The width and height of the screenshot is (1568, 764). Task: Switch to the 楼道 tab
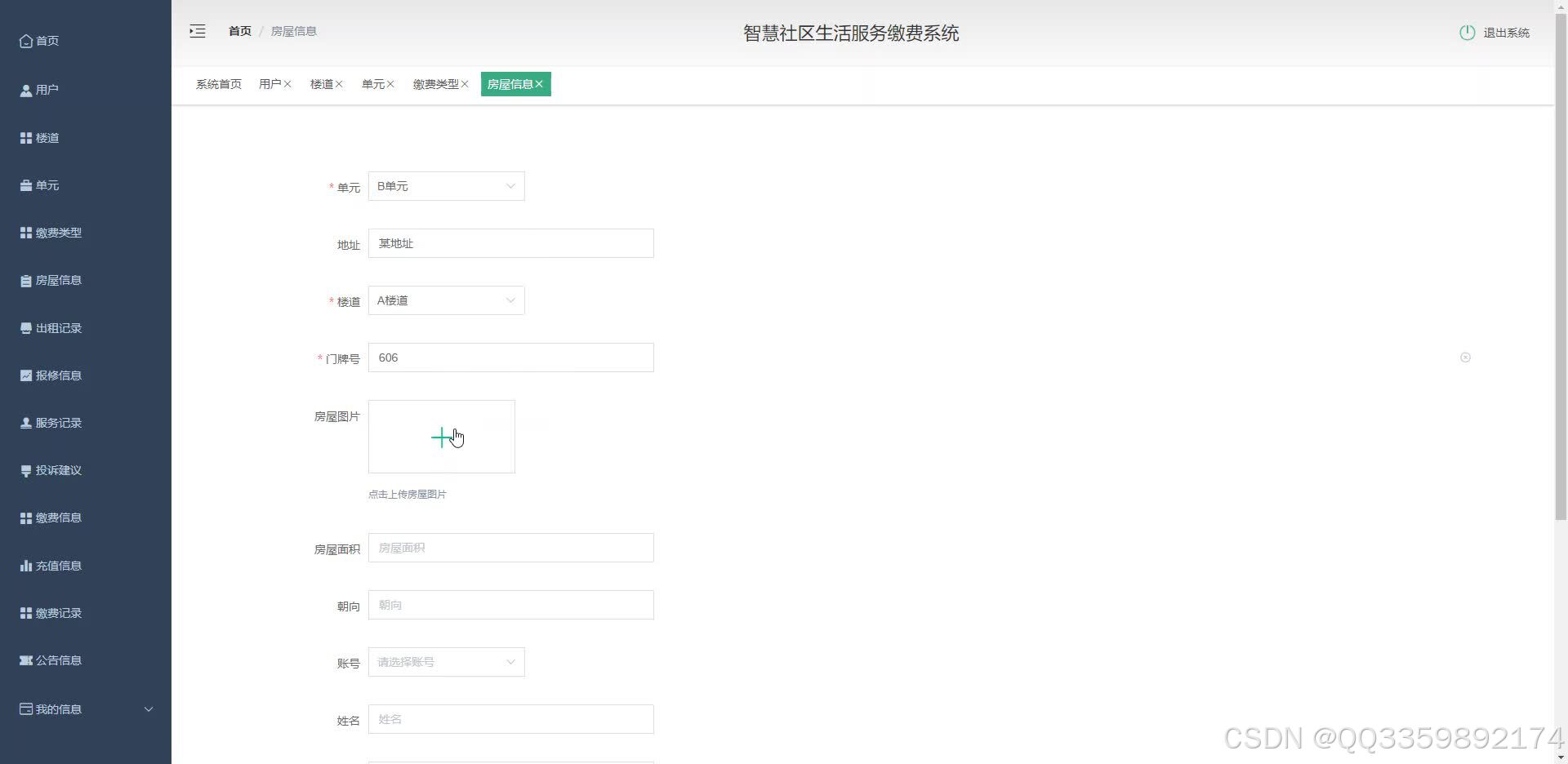click(321, 84)
